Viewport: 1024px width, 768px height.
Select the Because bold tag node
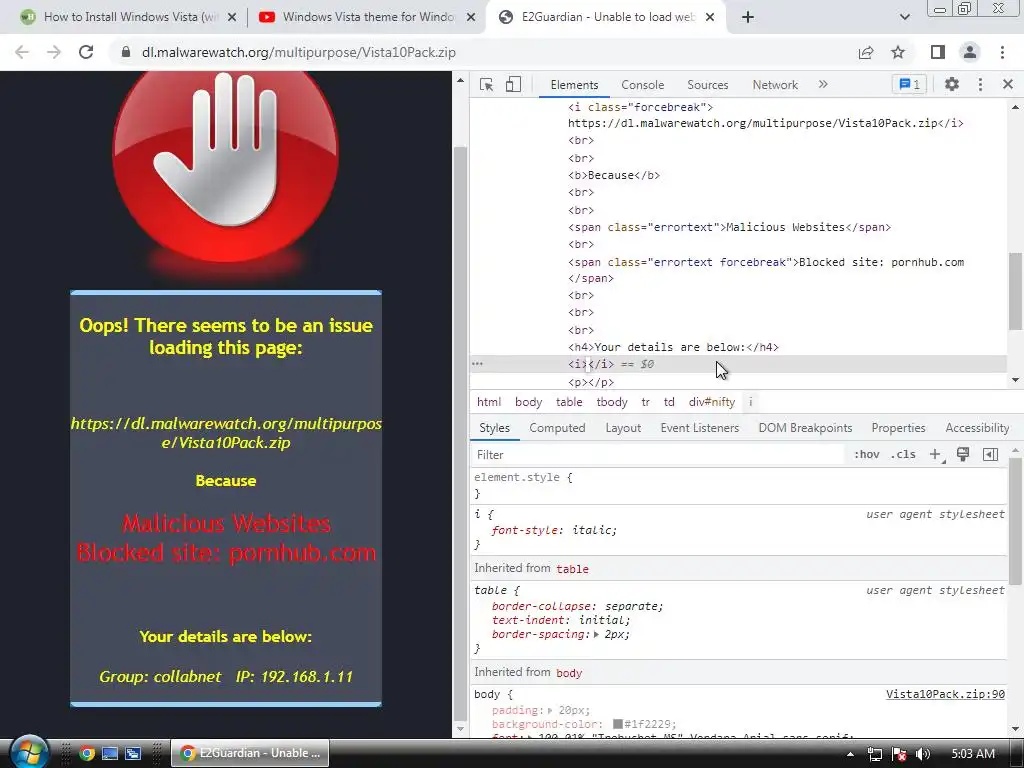614,175
